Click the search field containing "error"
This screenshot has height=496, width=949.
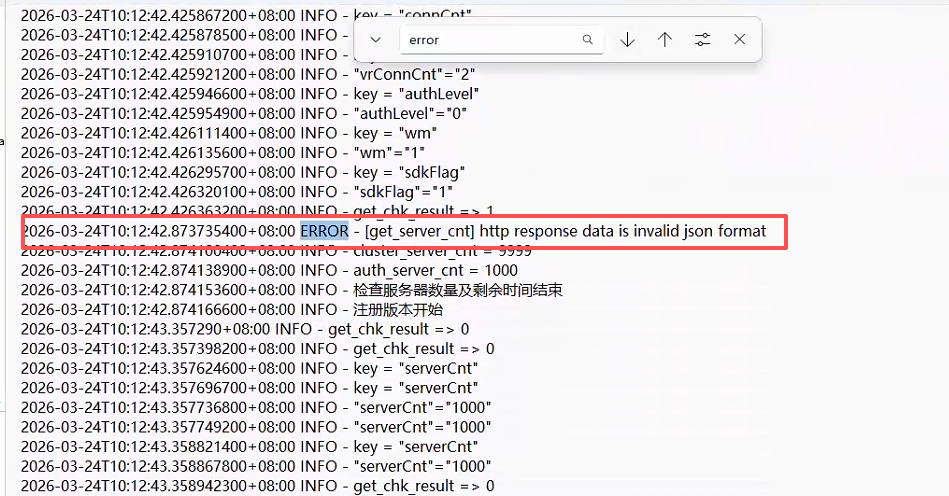pyautogui.click(x=490, y=40)
